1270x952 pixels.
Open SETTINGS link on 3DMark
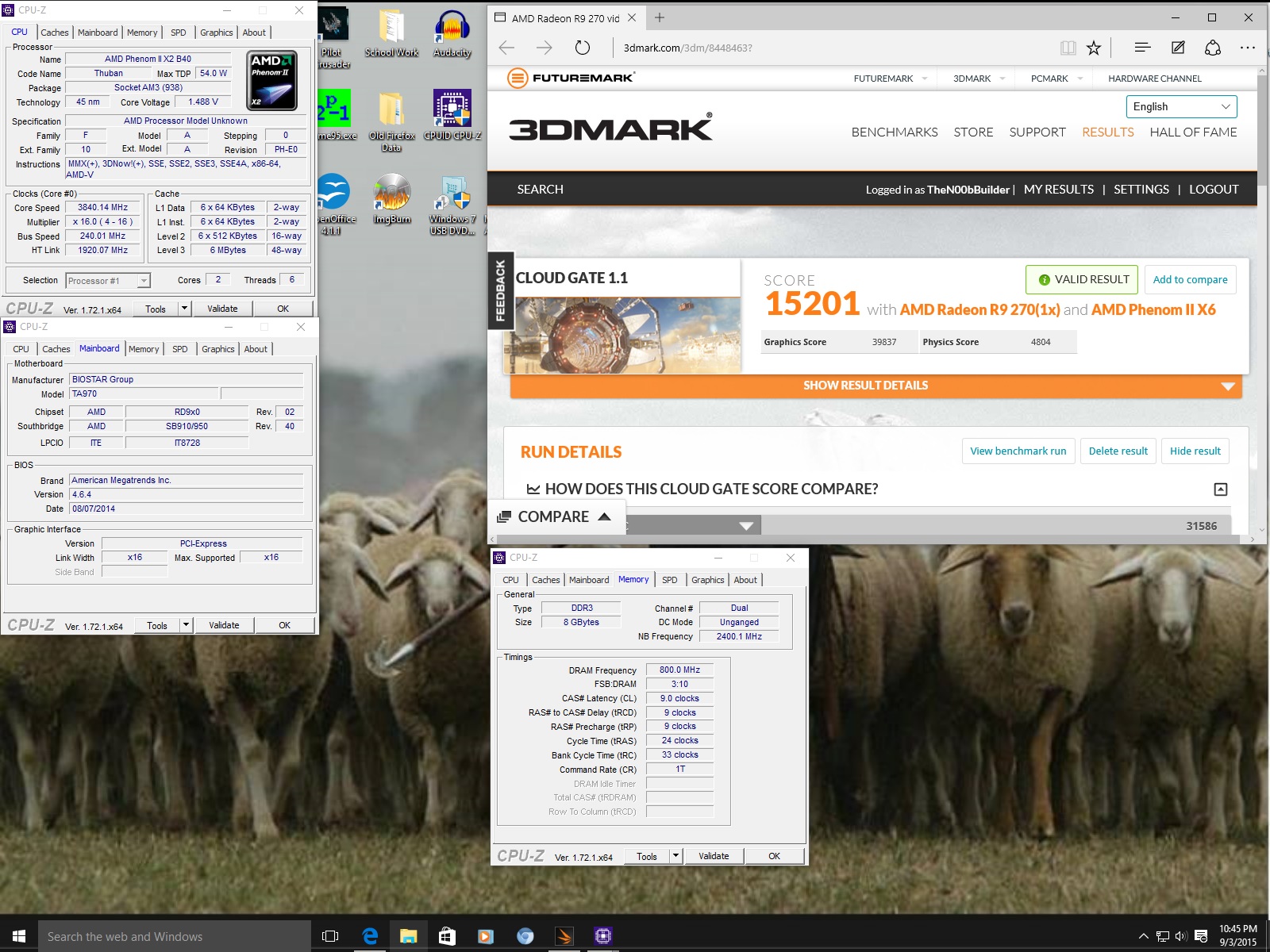point(1141,190)
